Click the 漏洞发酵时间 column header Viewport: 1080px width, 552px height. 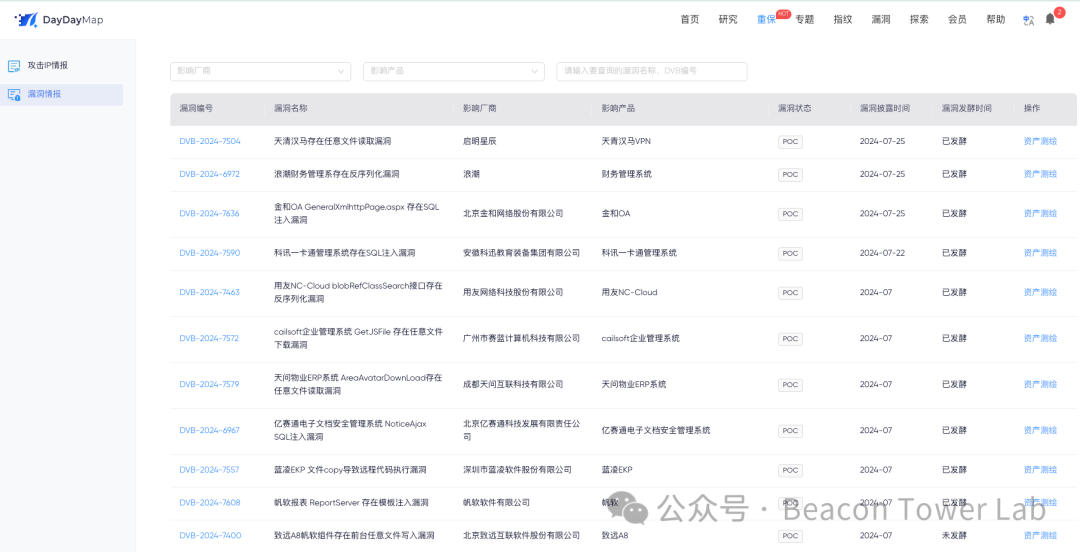point(966,109)
